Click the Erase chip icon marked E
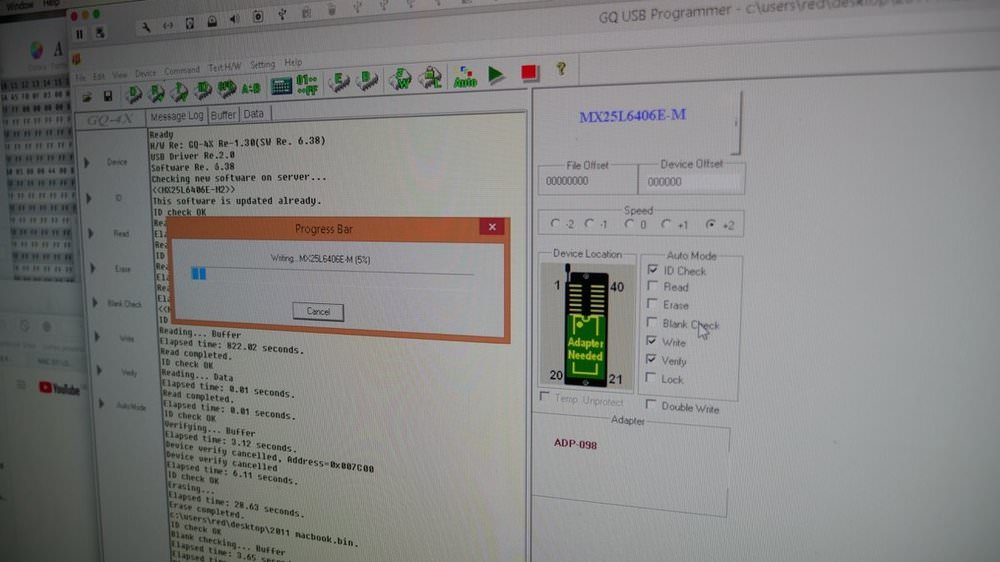1000x562 pixels. coord(339,82)
